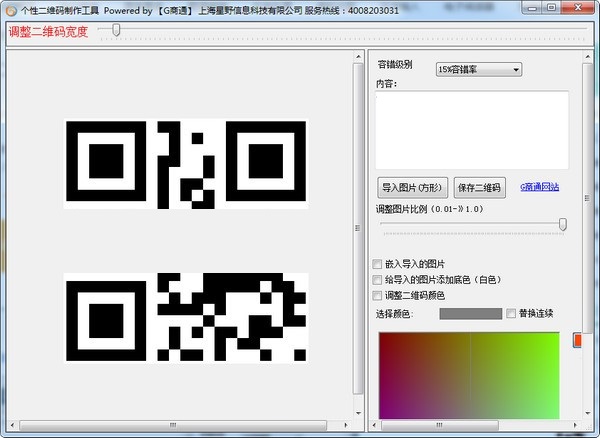This screenshot has width=600, height=438.
Task: Click the orange-red color swatch beside the palette
Action: coord(577,340)
